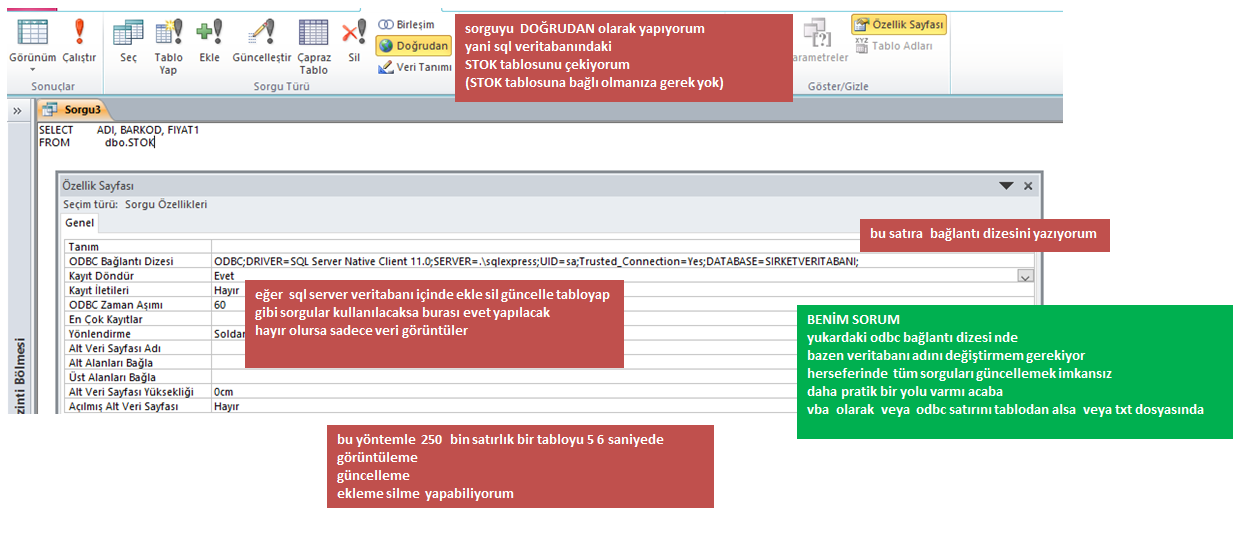Open the Özellik Sayfası panel options arrow
This screenshot has height=545, width=1233.
(1006, 186)
